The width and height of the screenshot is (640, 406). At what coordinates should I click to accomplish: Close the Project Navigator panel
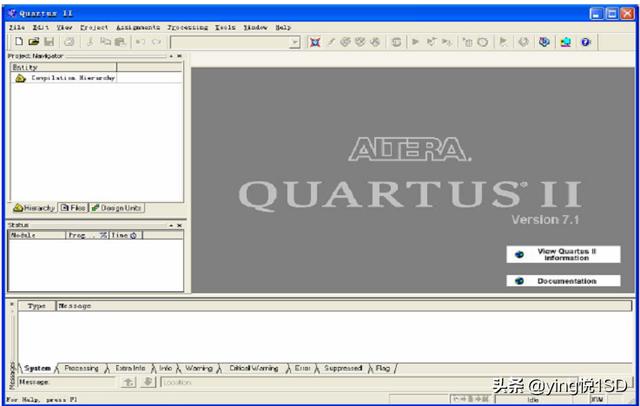pos(179,56)
